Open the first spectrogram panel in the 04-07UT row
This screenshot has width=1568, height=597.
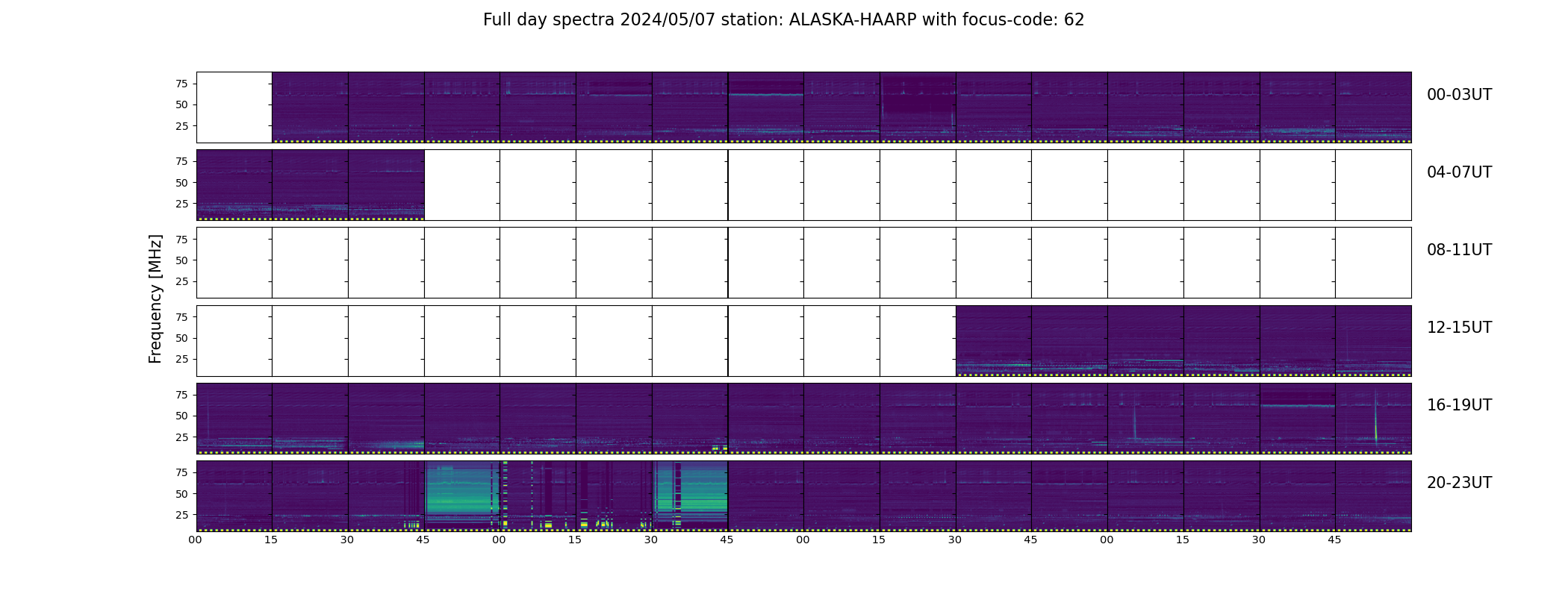234,185
